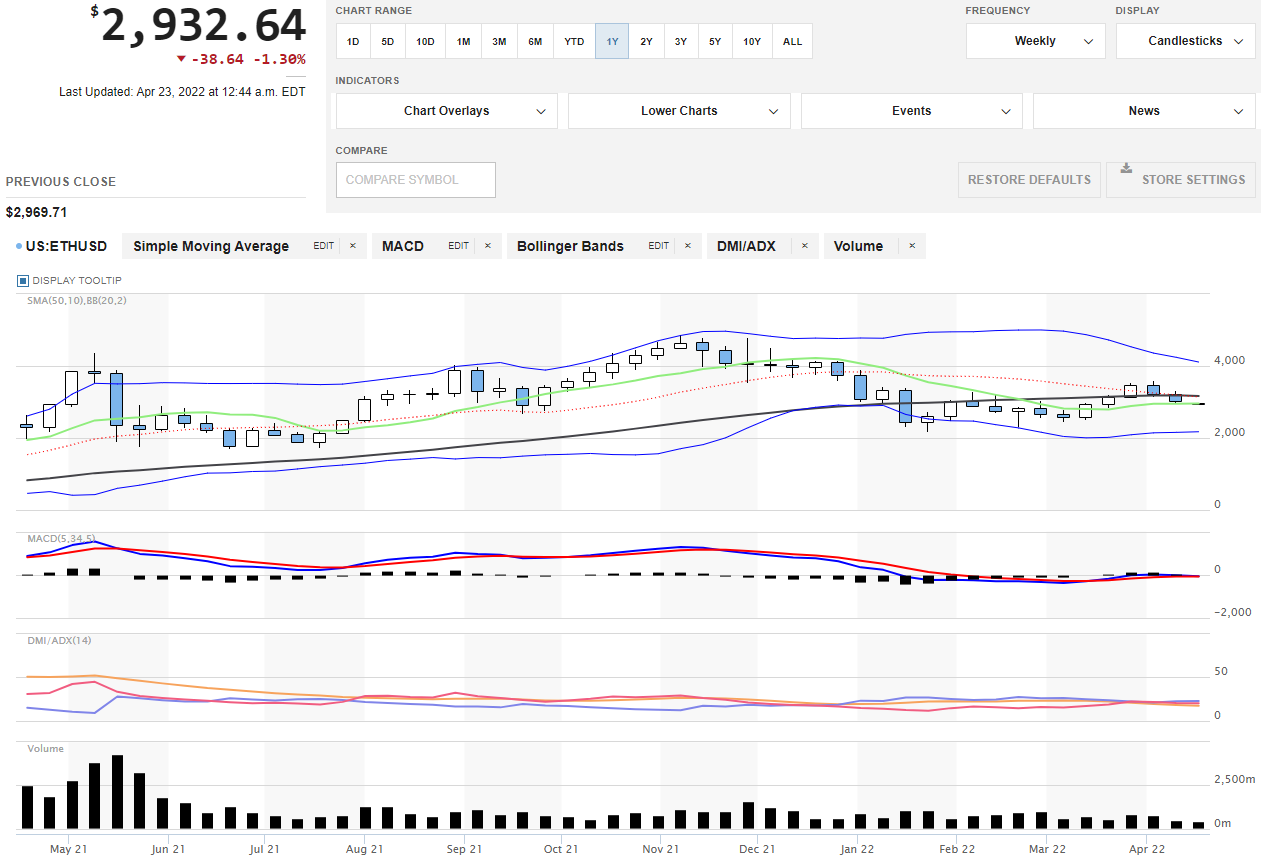Remove the DMI/ADX indicator

click(x=805, y=246)
